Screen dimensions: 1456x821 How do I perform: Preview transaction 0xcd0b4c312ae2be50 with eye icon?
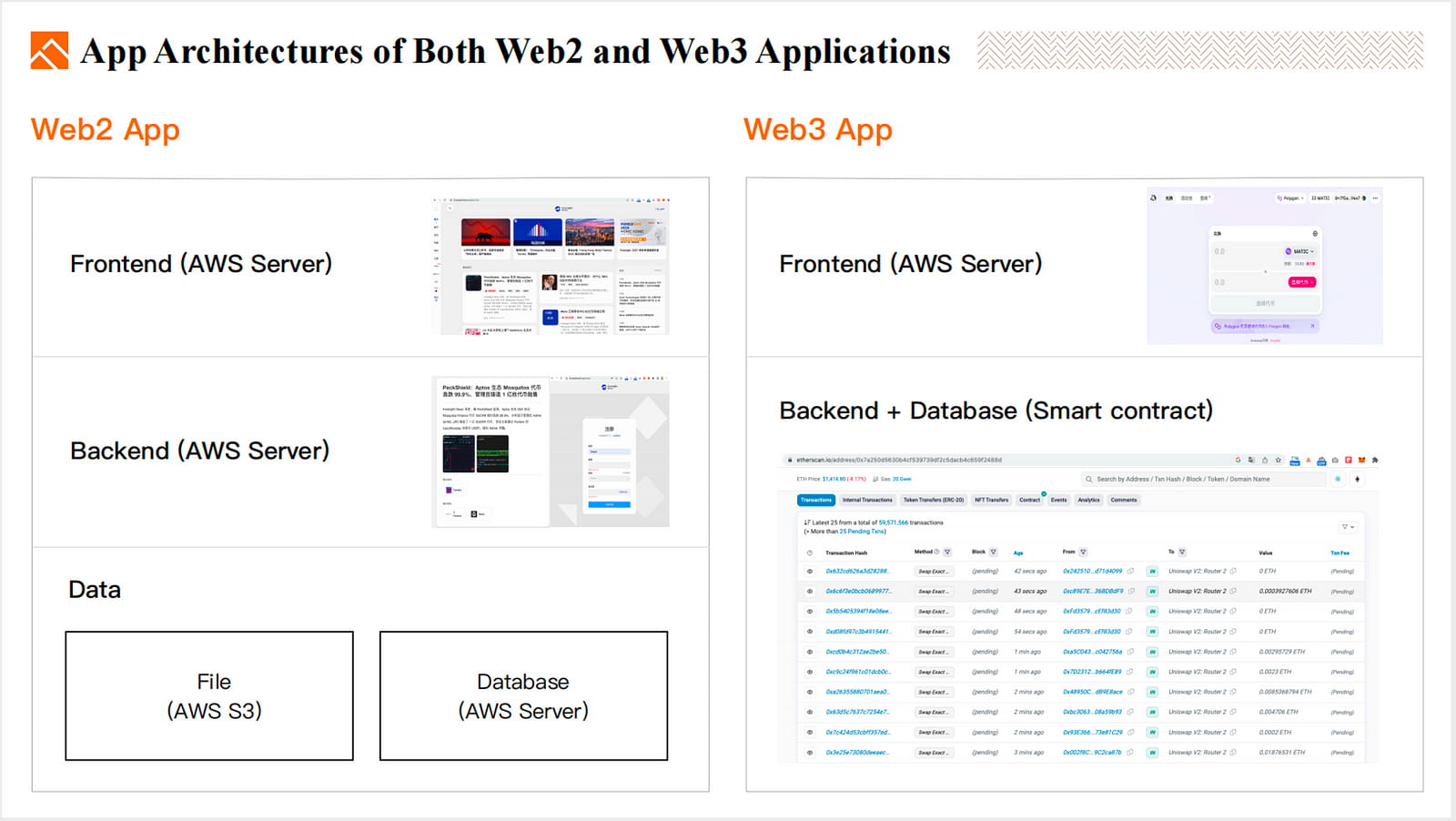810,652
